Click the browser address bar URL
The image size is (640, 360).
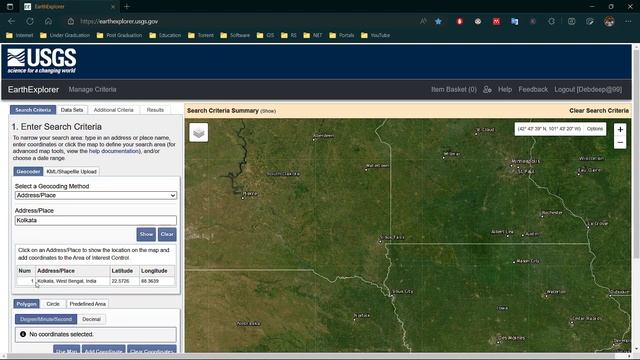coord(119,21)
